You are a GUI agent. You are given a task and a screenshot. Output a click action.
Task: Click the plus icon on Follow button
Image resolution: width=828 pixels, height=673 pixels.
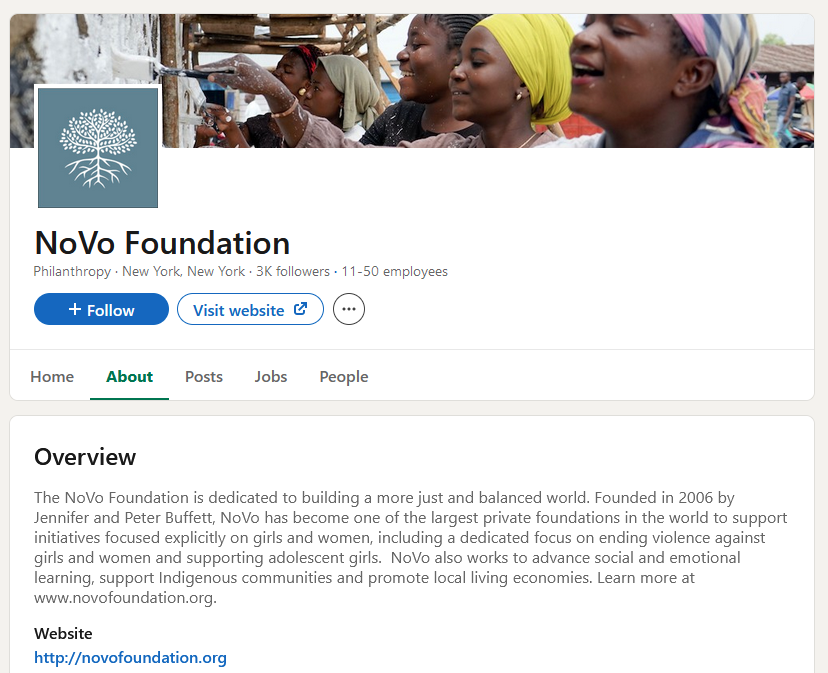tap(75, 309)
